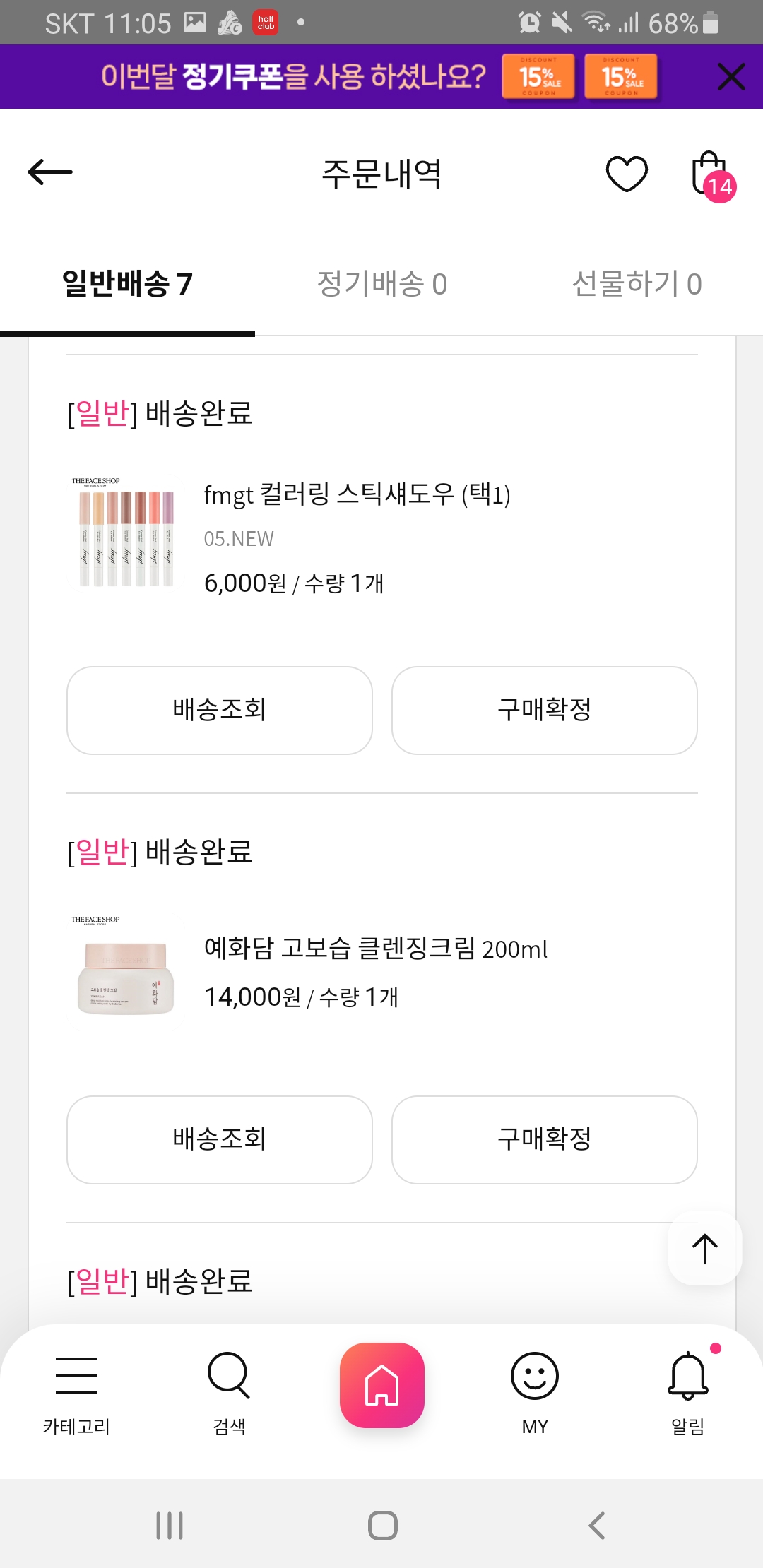763x1568 pixels.
Task: Tap the back arrow in header
Action: [50, 172]
